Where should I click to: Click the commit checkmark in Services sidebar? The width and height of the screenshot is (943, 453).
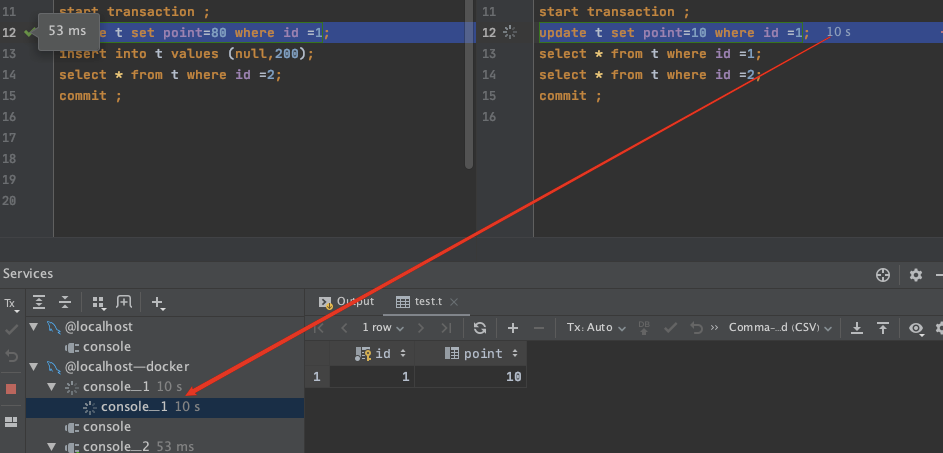(x=11, y=329)
